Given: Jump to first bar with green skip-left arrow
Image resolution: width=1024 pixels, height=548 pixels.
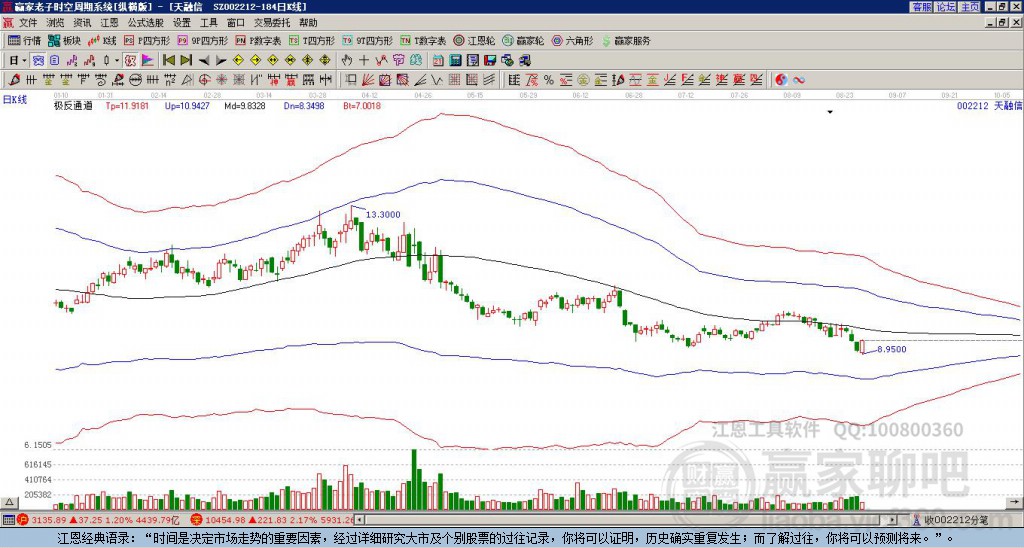Looking at the screenshot, I should click(169, 61).
